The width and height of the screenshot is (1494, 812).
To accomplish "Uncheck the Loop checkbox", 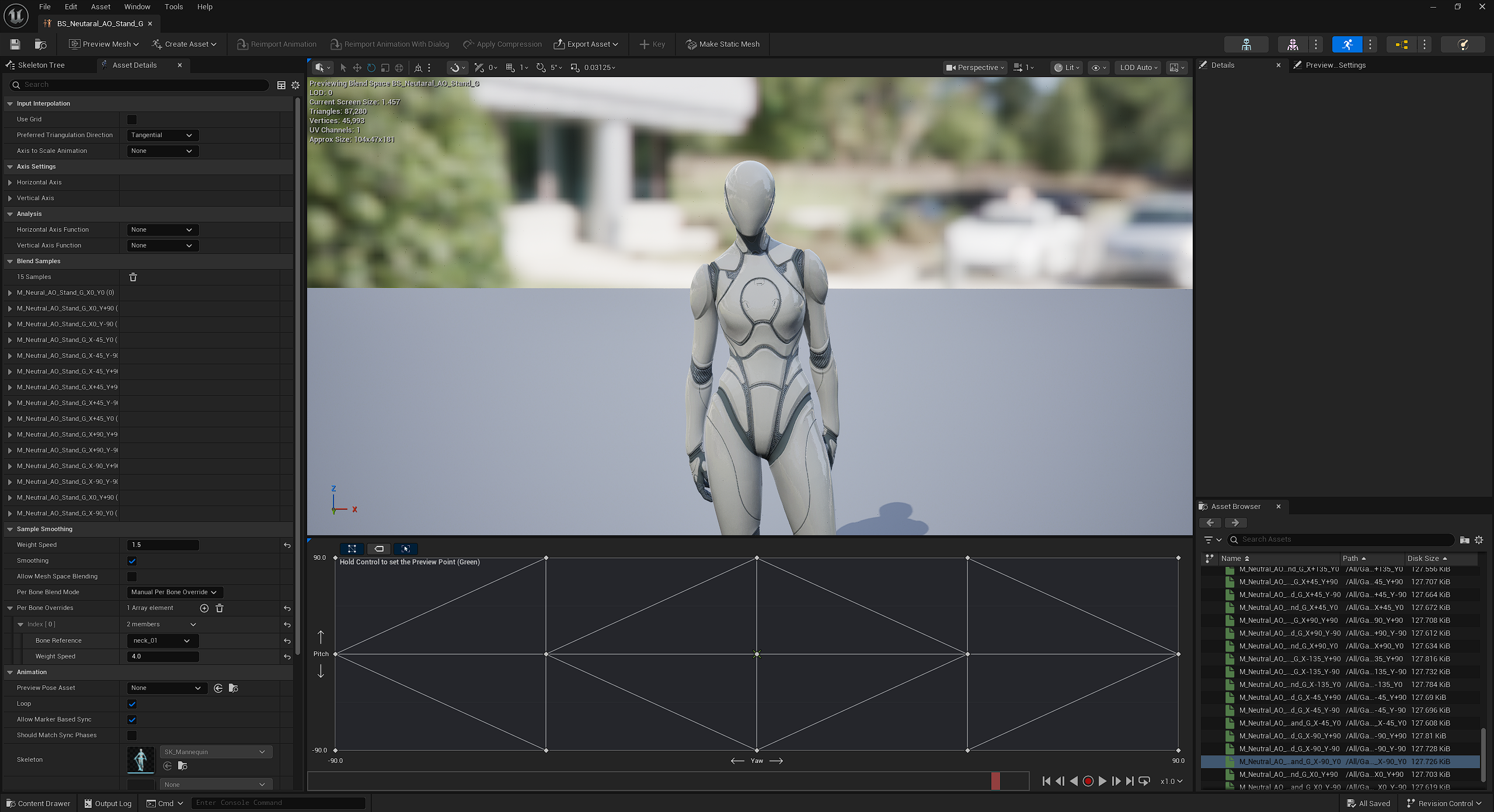I will (x=132, y=704).
